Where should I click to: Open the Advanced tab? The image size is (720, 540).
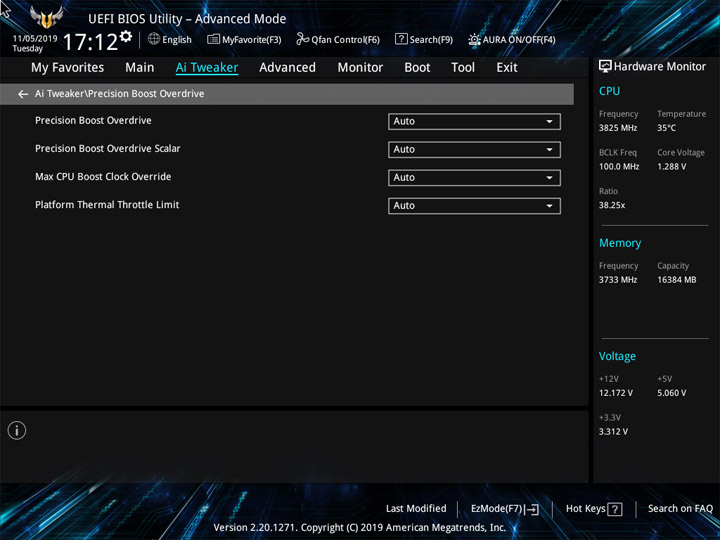pyautogui.click(x=287, y=68)
